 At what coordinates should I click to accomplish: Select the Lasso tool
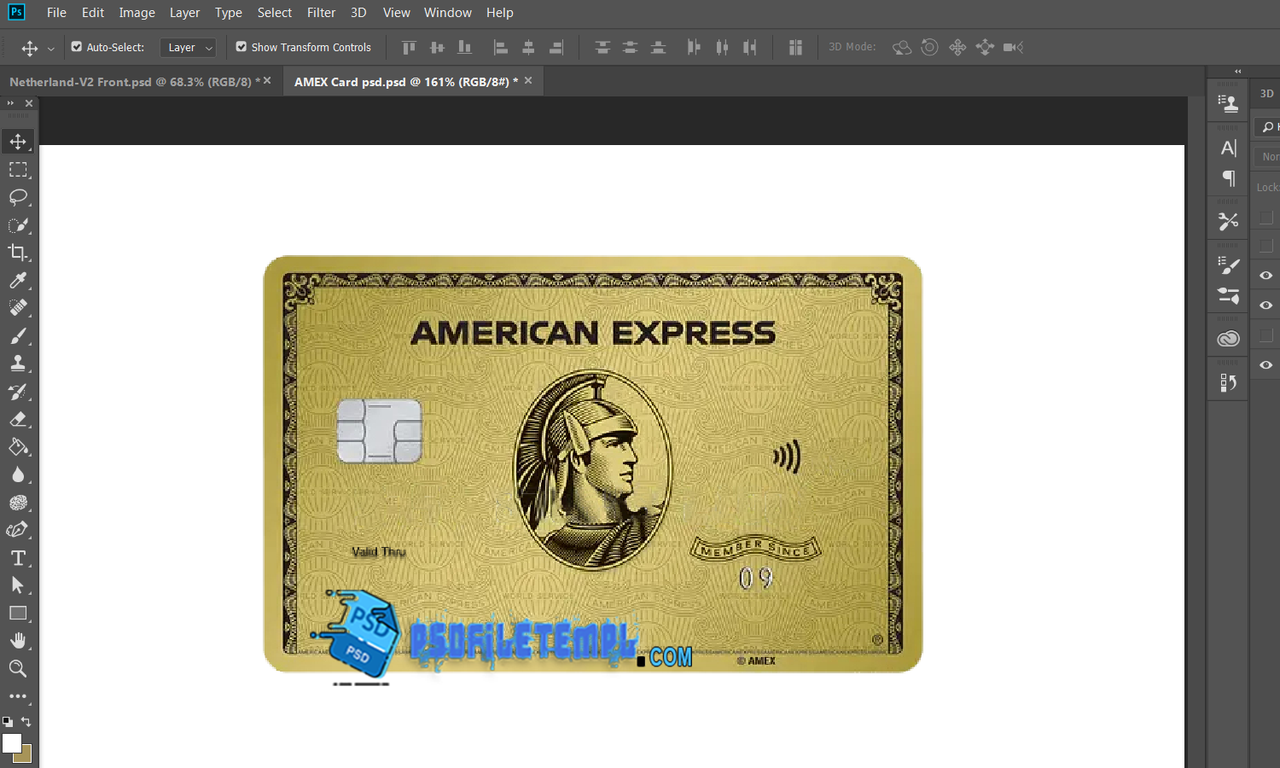[18, 197]
